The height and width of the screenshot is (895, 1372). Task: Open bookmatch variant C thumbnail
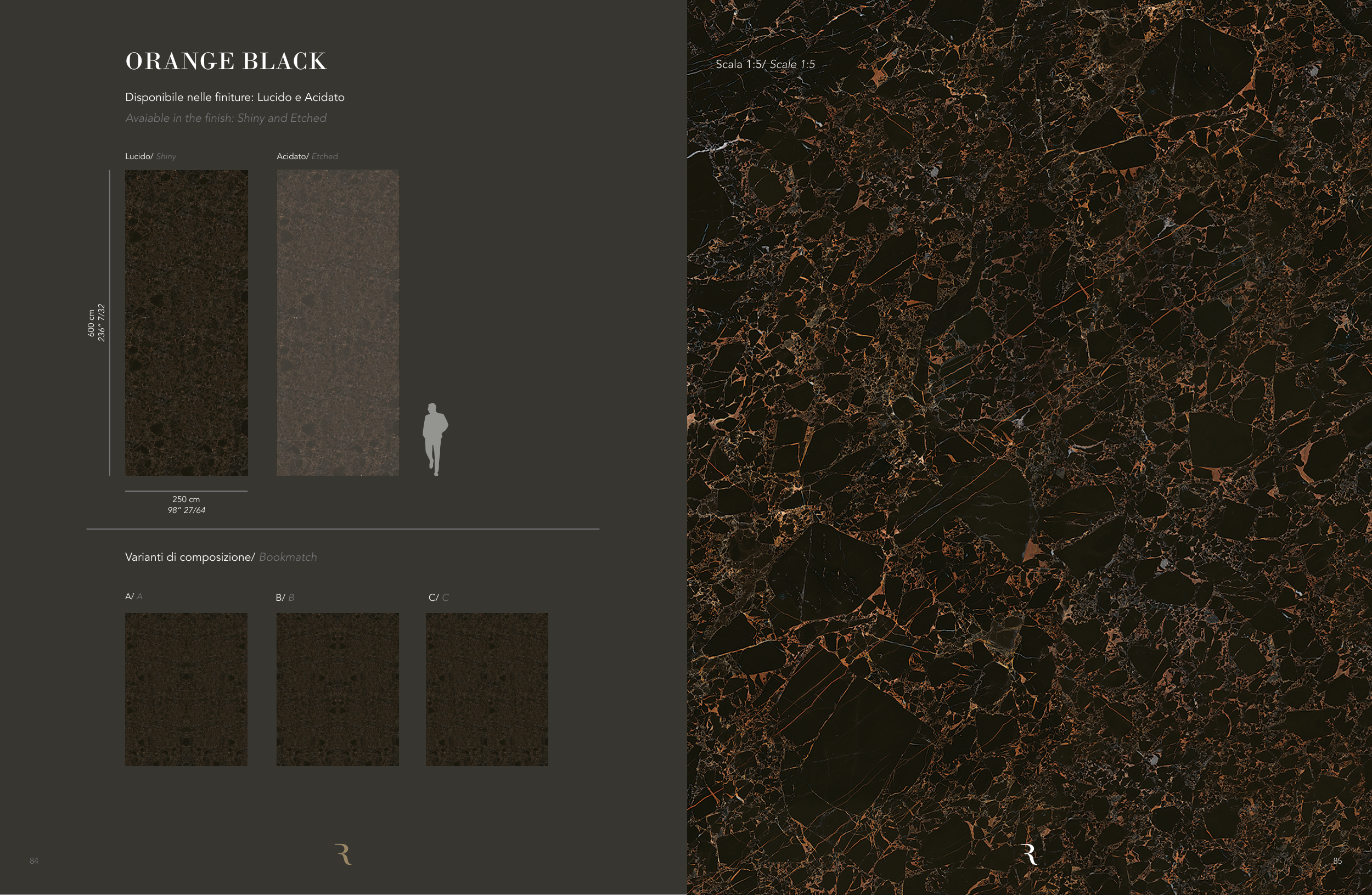tap(487, 689)
